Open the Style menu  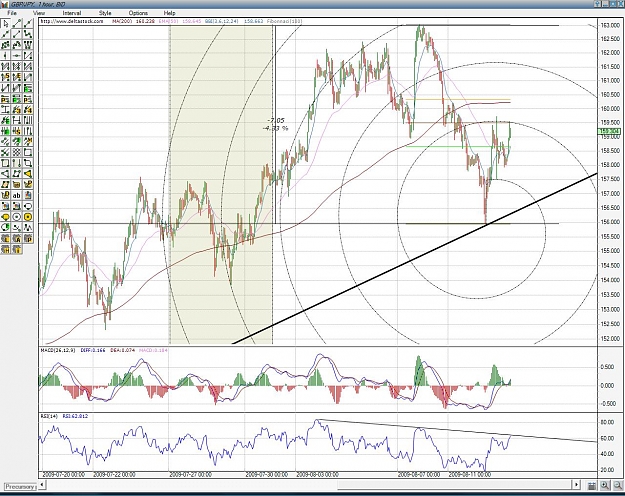[105, 13]
